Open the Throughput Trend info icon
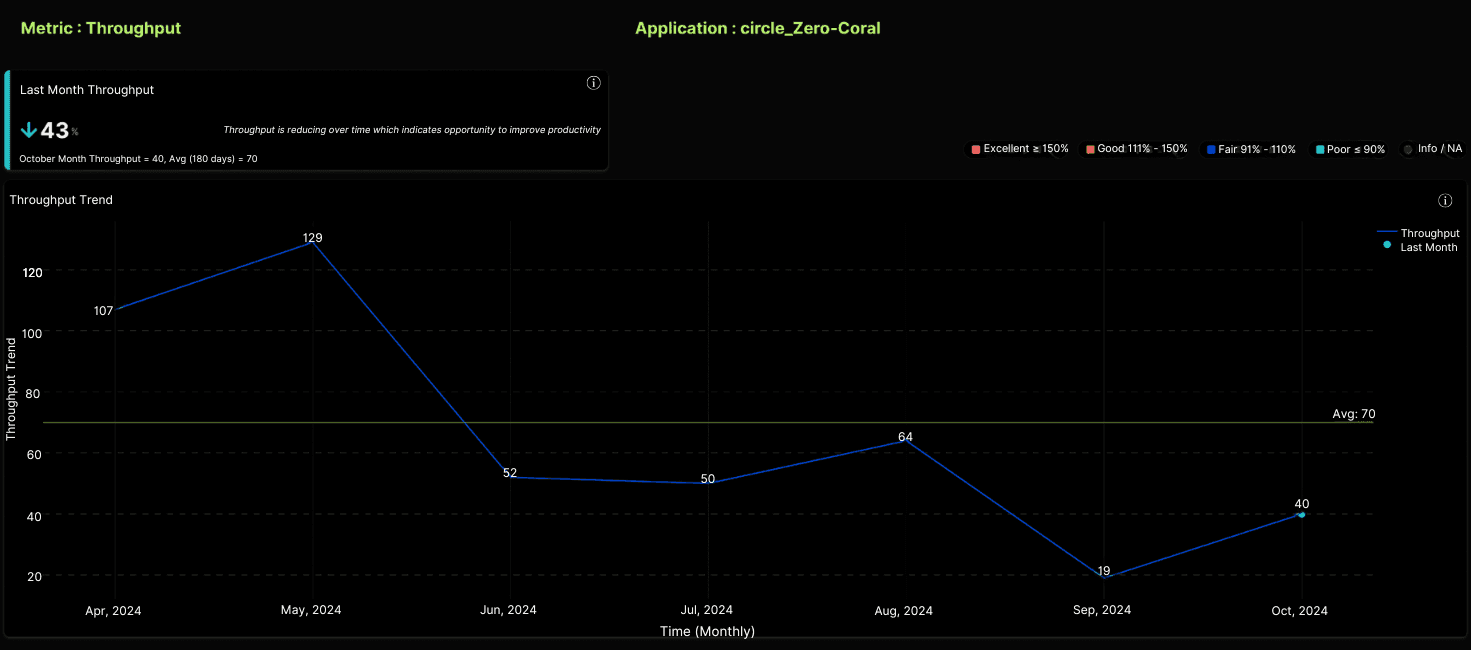Image resolution: width=1471 pixels, height=653 pixels. pyautogui.click(x=1445, y=200)
